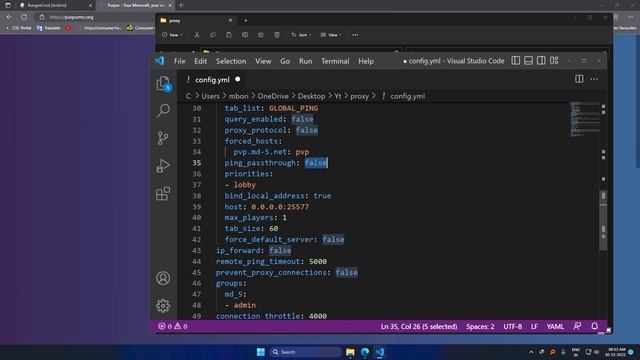Open See more ellipsis in File Explorer toolbar
640x360 pixels.
[355, 35]
